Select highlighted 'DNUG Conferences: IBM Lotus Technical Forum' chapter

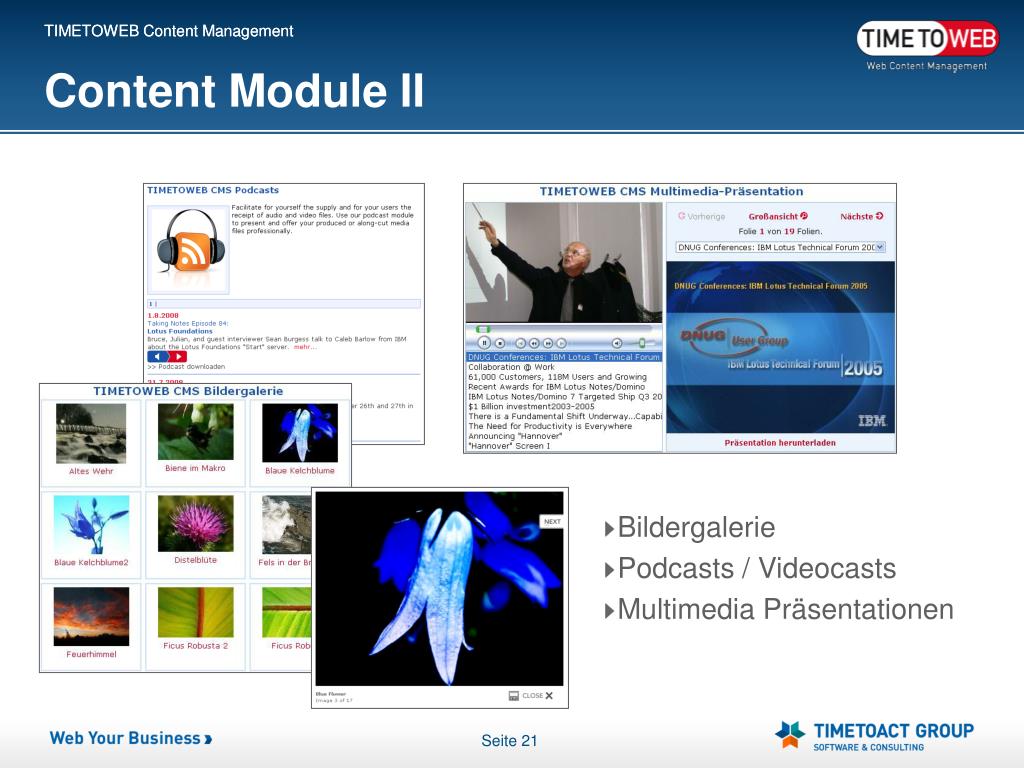point(564,357)
